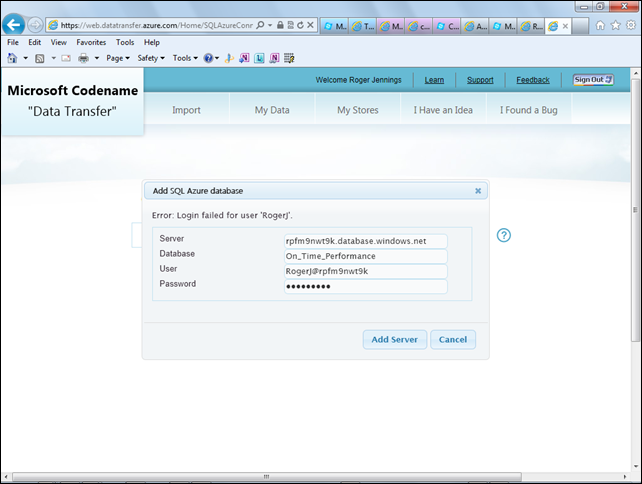The height and width of the screenshot is (484, 642).
Task: Close the active browser tab
Action: (565, 26)
